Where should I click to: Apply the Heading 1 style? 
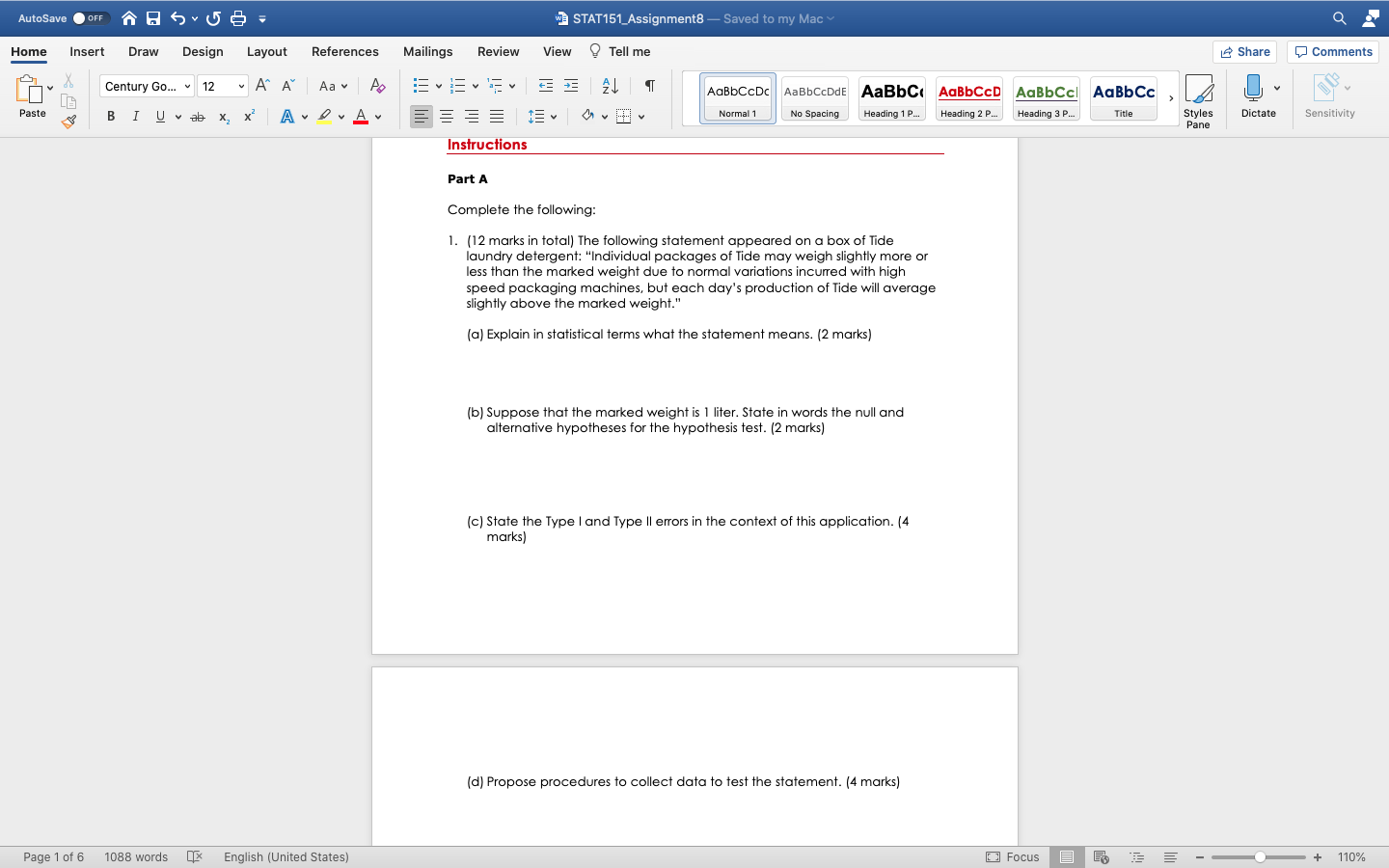click(892, 98)
